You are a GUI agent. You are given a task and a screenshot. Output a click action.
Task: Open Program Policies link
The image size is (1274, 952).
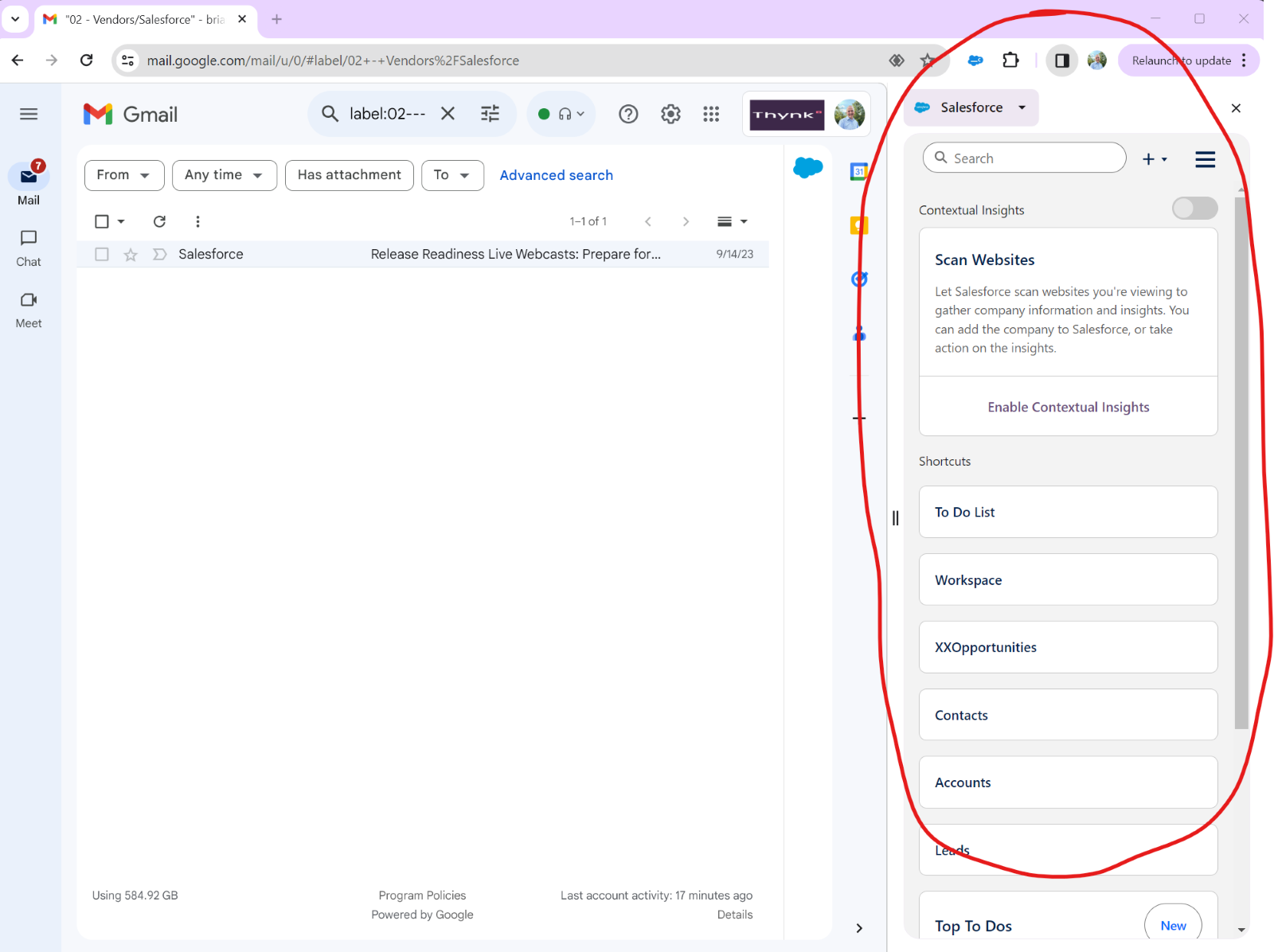[422, 895]
